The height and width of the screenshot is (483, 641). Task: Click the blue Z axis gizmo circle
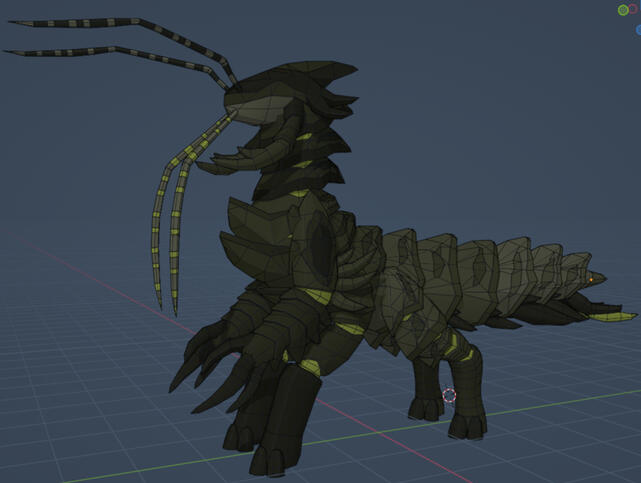tap(638, 30)
